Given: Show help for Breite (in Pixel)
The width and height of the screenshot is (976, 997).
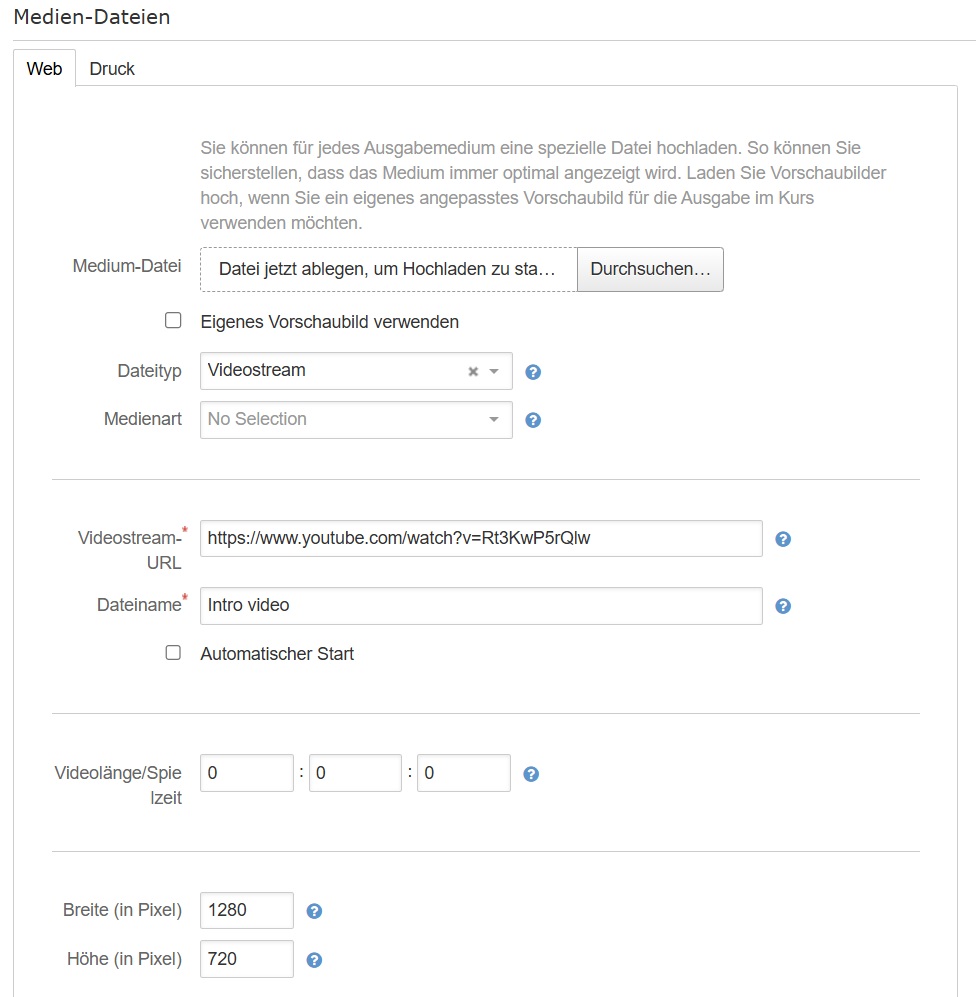Looking at the screenshot, I should pyautogui.click(x=314, y=911).
